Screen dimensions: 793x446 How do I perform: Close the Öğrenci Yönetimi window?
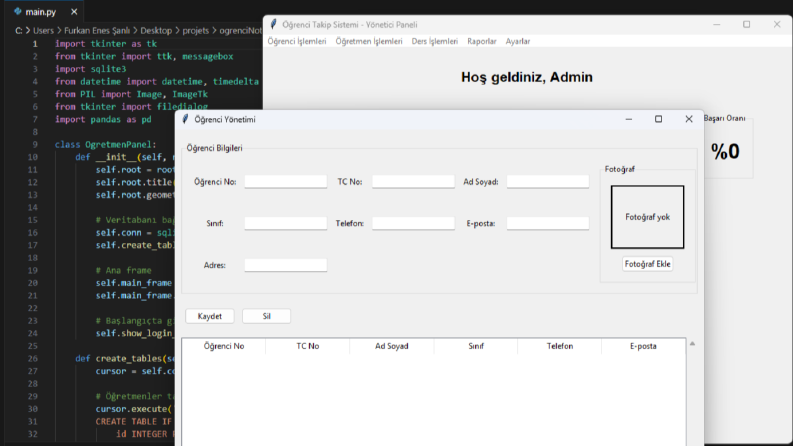(688, 119)
